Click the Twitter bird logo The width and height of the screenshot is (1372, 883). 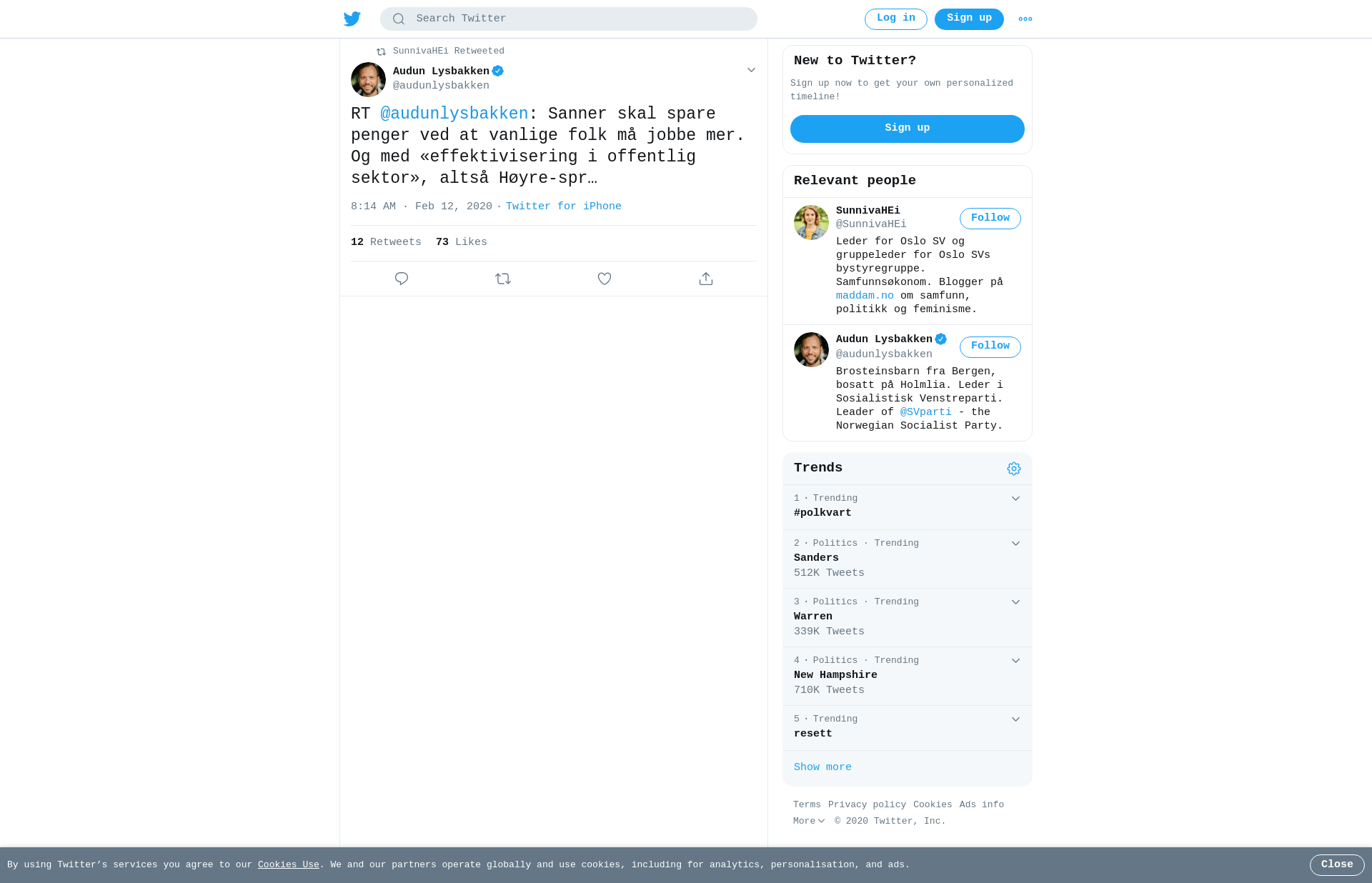[x=352, y=19]
